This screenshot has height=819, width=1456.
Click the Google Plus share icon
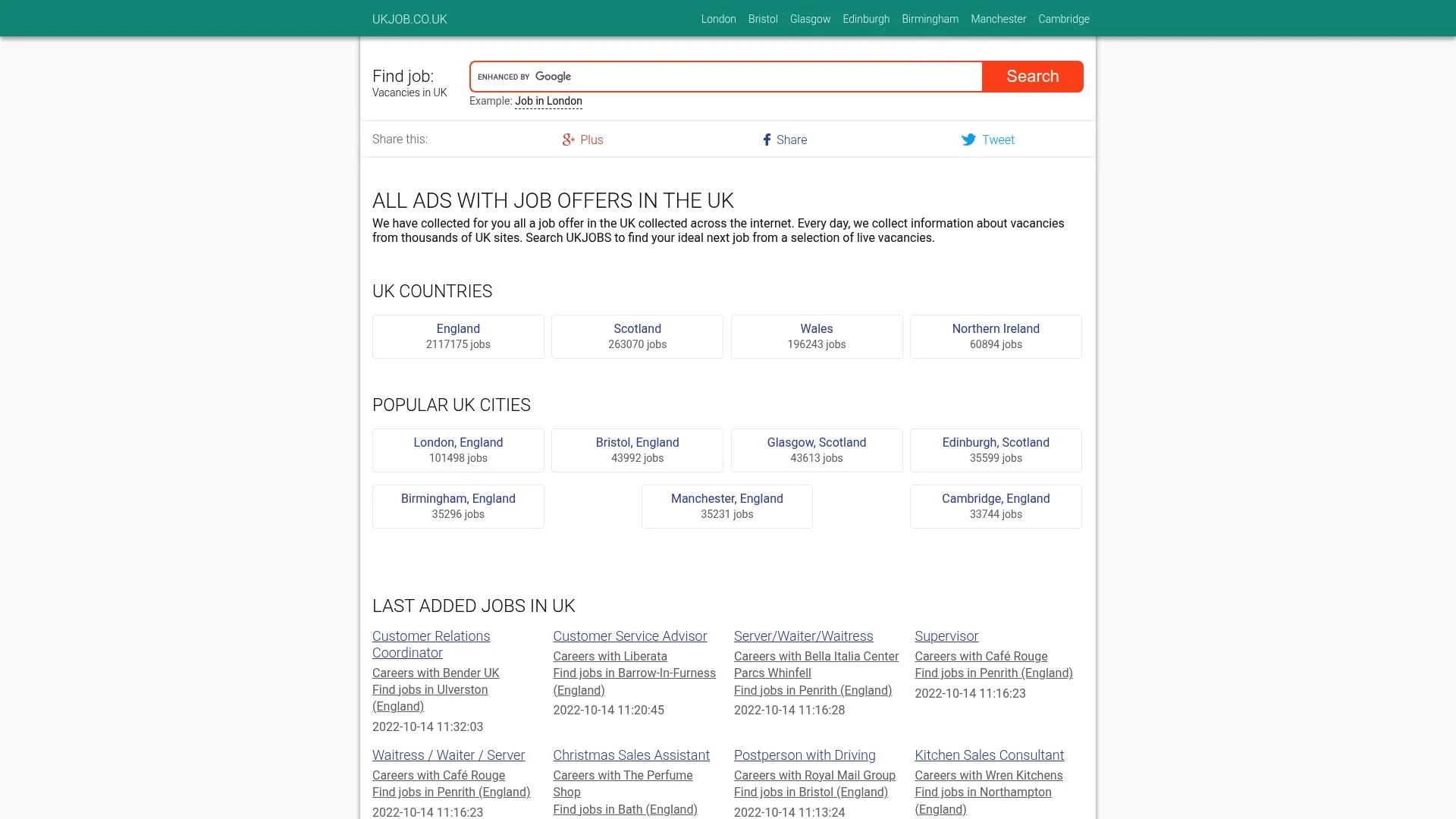(568, 140)
